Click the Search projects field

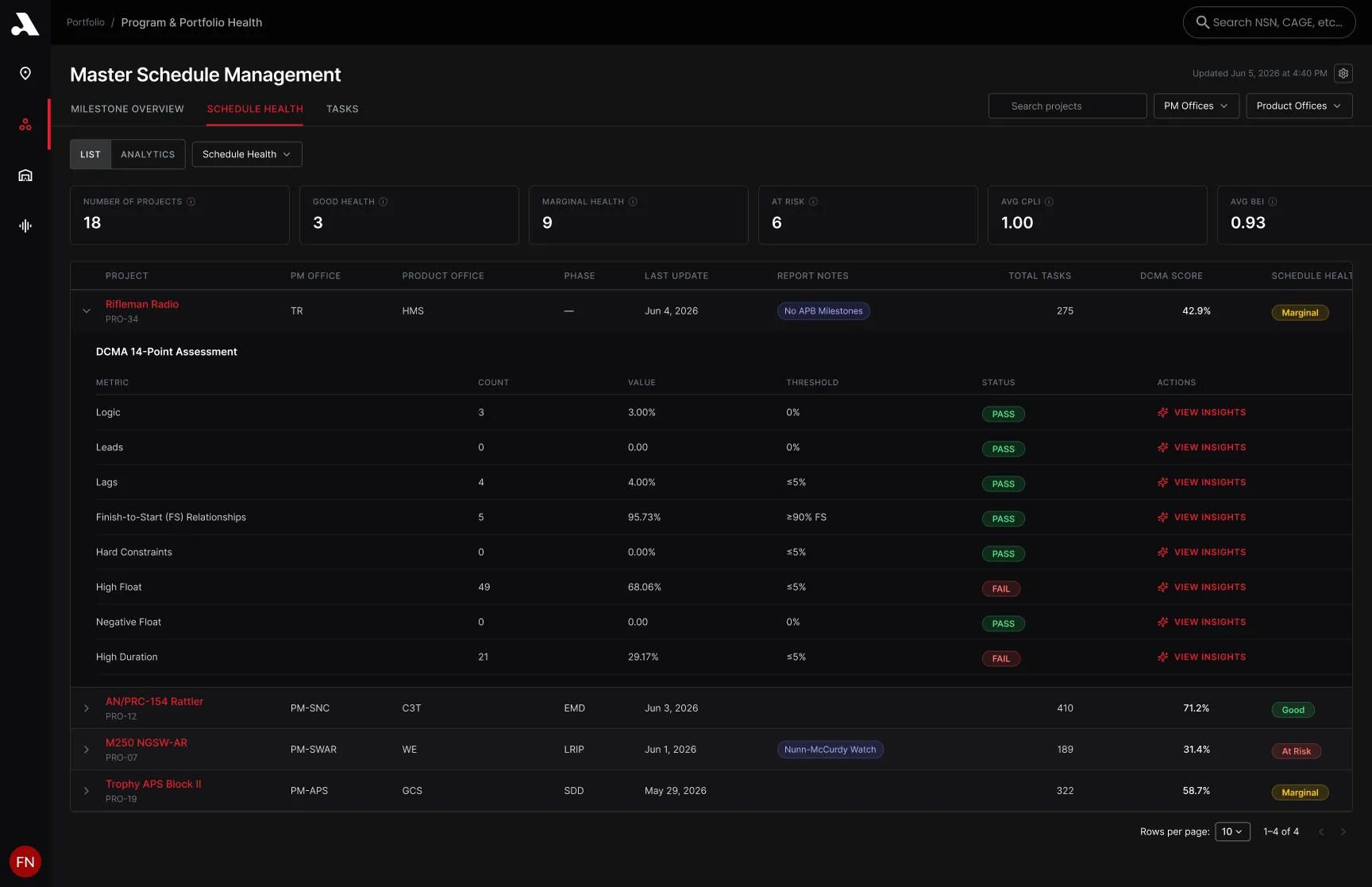click(1067, 106)
